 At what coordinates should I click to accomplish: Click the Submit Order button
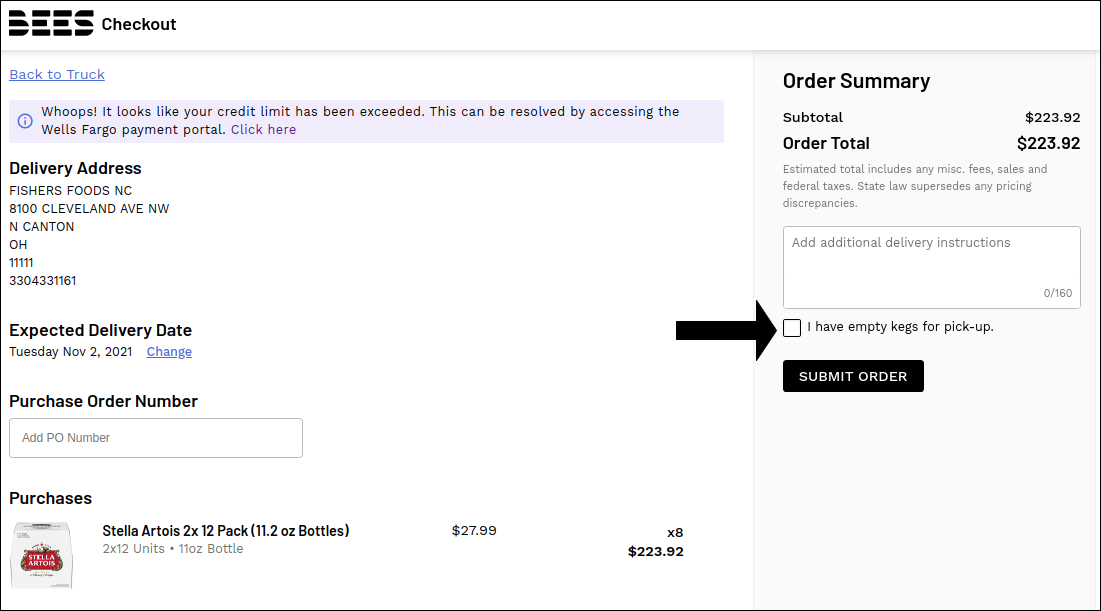tap(853, 376)
